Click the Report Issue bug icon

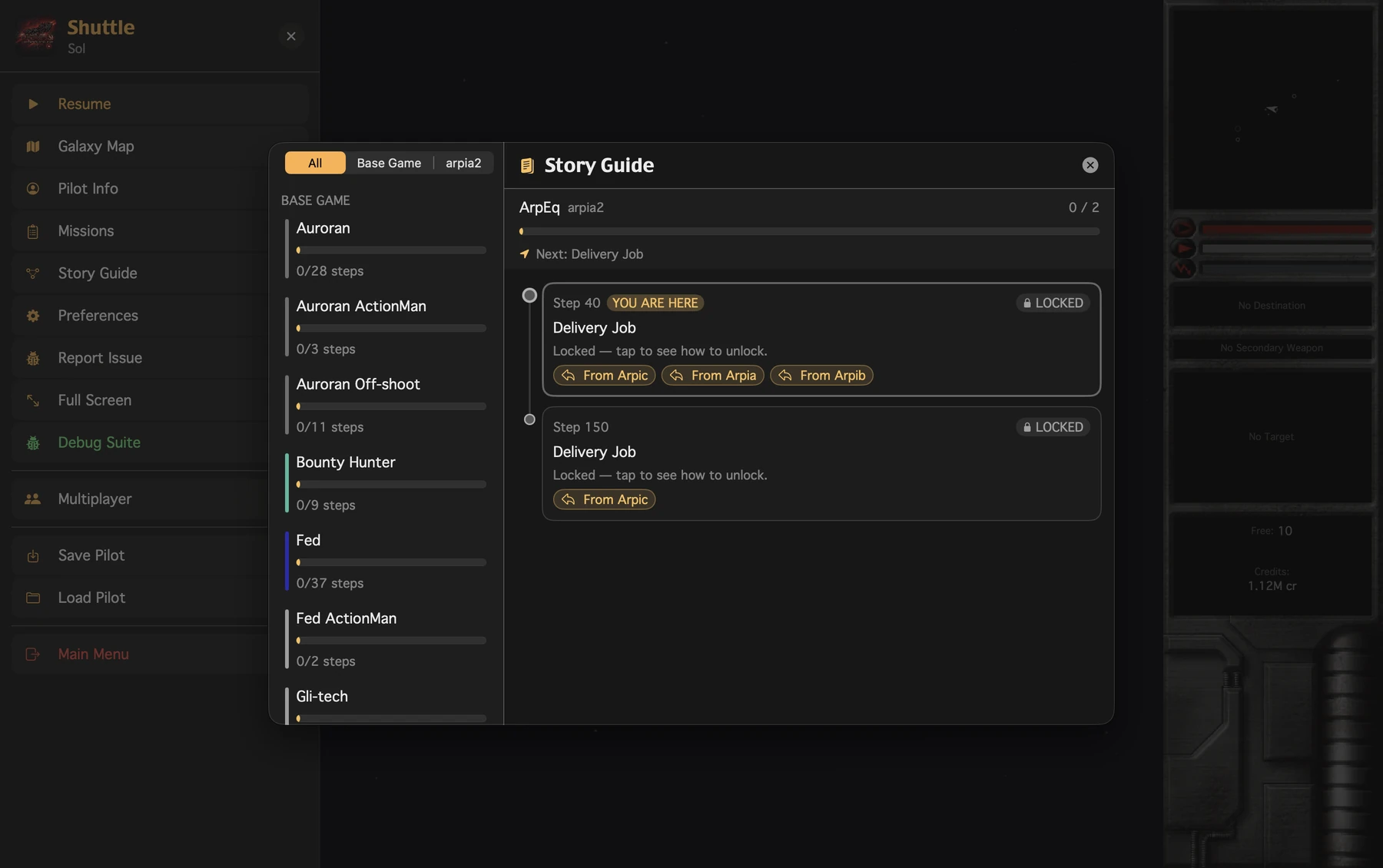tap(33, 358)
